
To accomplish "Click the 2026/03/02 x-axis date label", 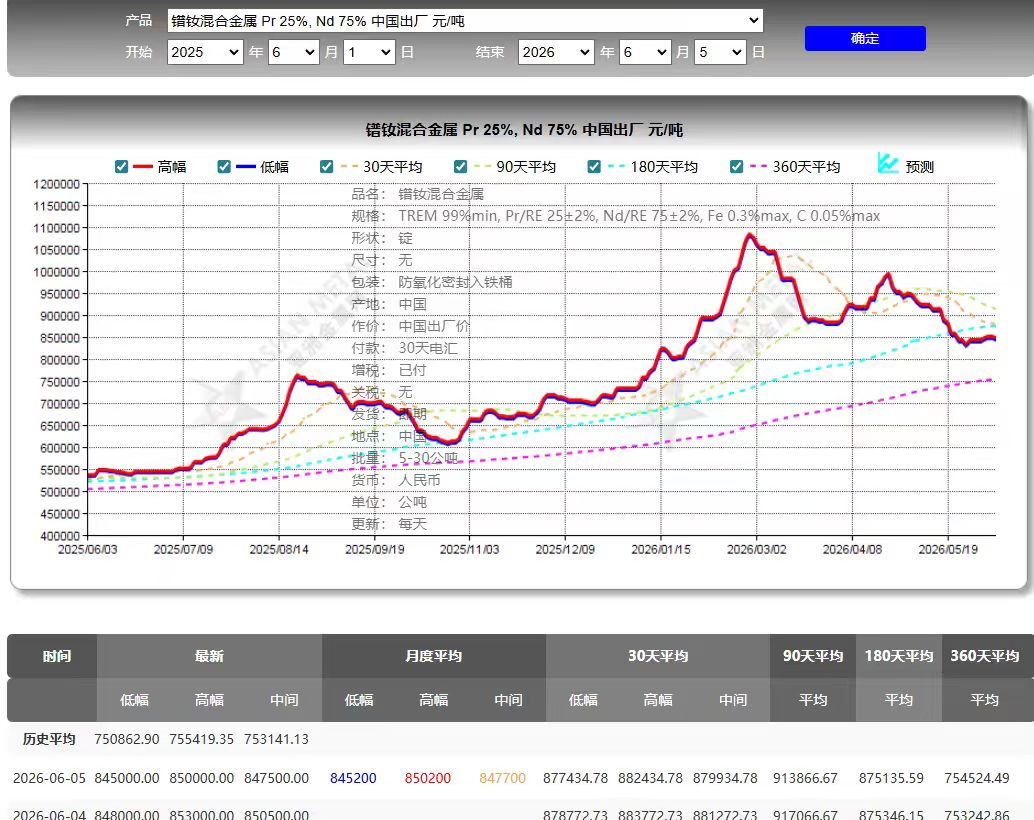I will [756, 549].
